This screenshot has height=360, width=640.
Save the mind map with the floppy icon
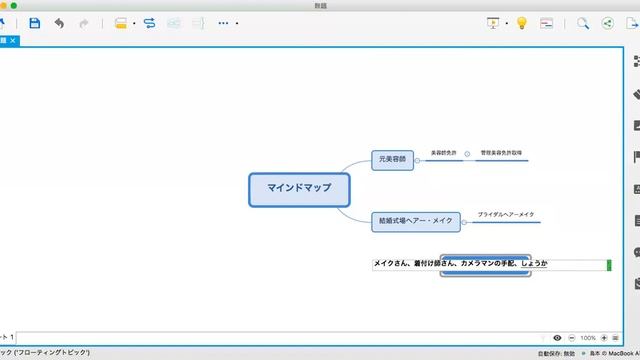[35, 23]
